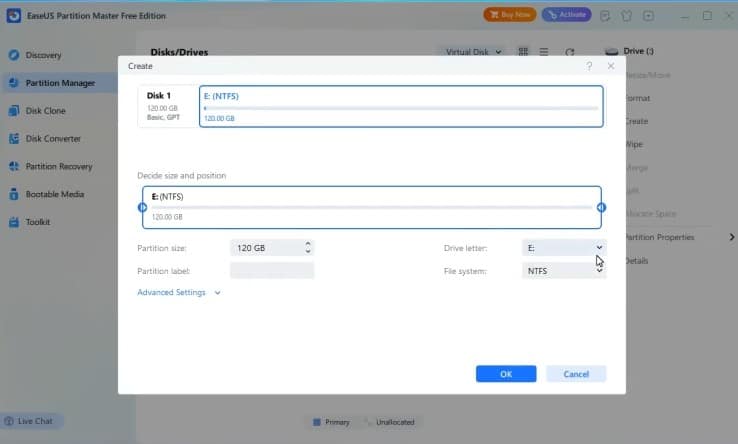This screenshot has height=444, width=738.
Task: Switch to grid view of disks
Action: tap(523, 51)
